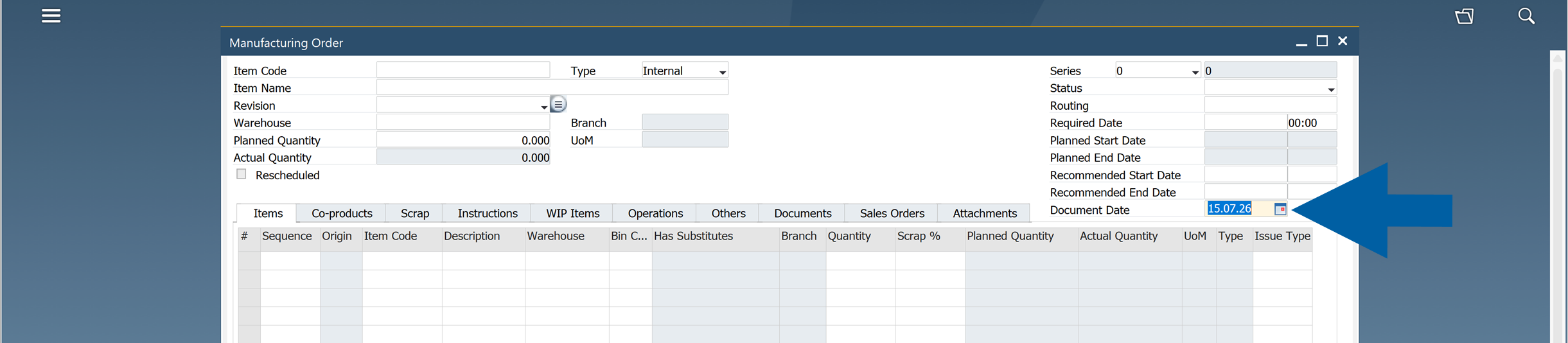Select the Type column header in grid
The height and width of the screenshot is (343, 1568).
pyautogui.click(x=1235, y=236)
